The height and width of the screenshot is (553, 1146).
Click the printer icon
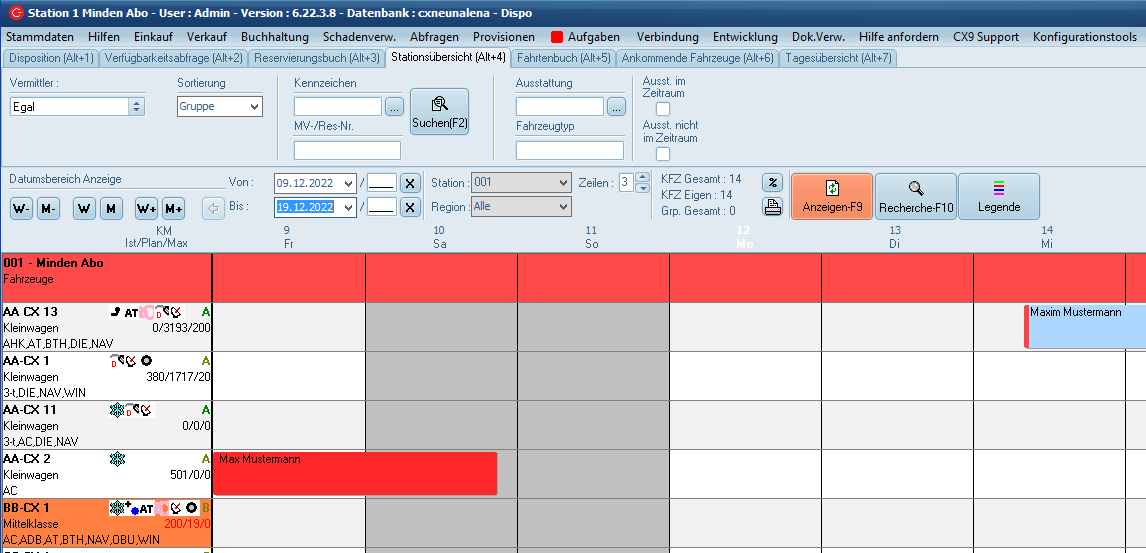(772, 207)
